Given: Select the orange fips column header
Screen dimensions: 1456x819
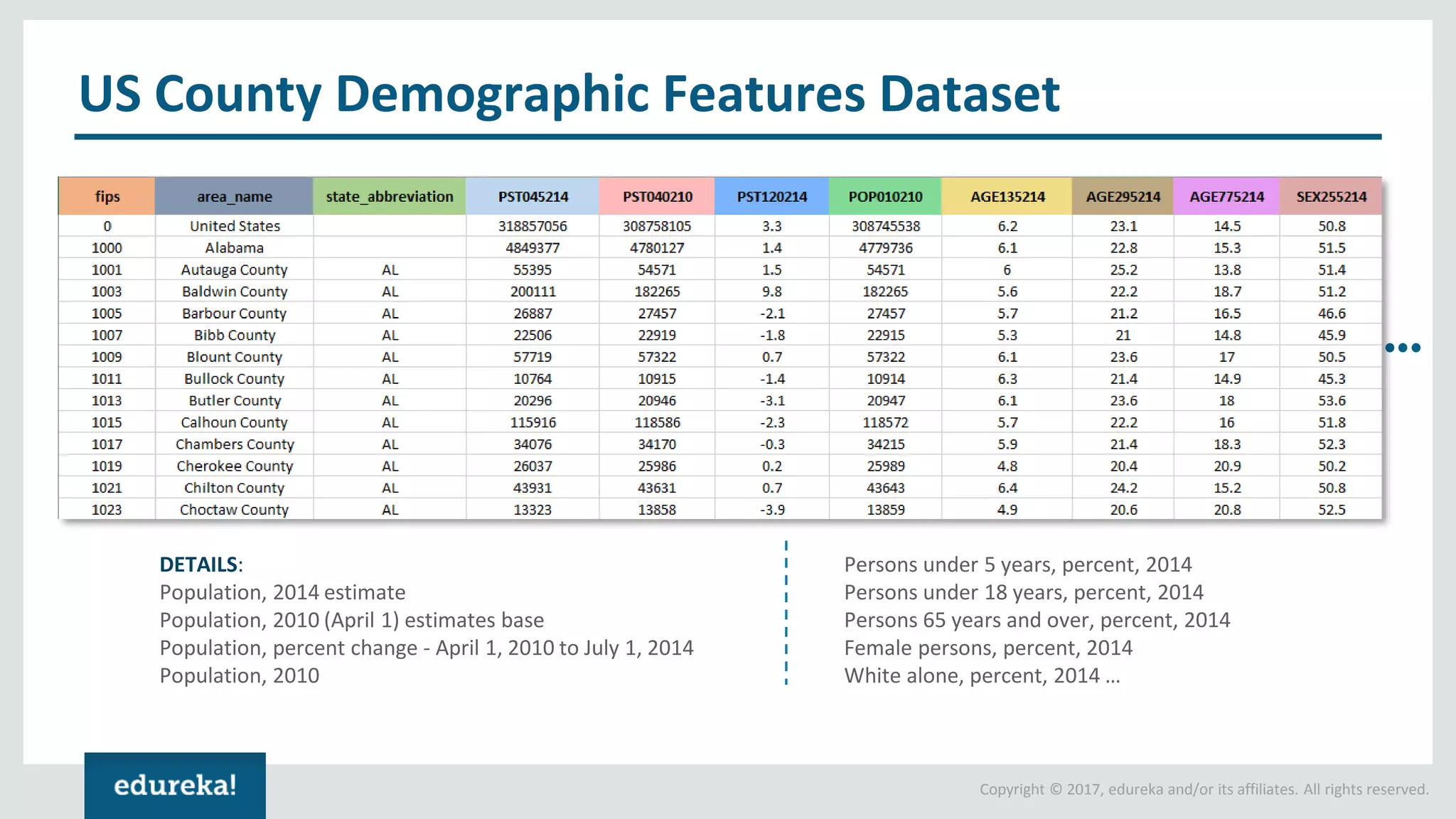Looking at the screenshot, I should 107,196.
